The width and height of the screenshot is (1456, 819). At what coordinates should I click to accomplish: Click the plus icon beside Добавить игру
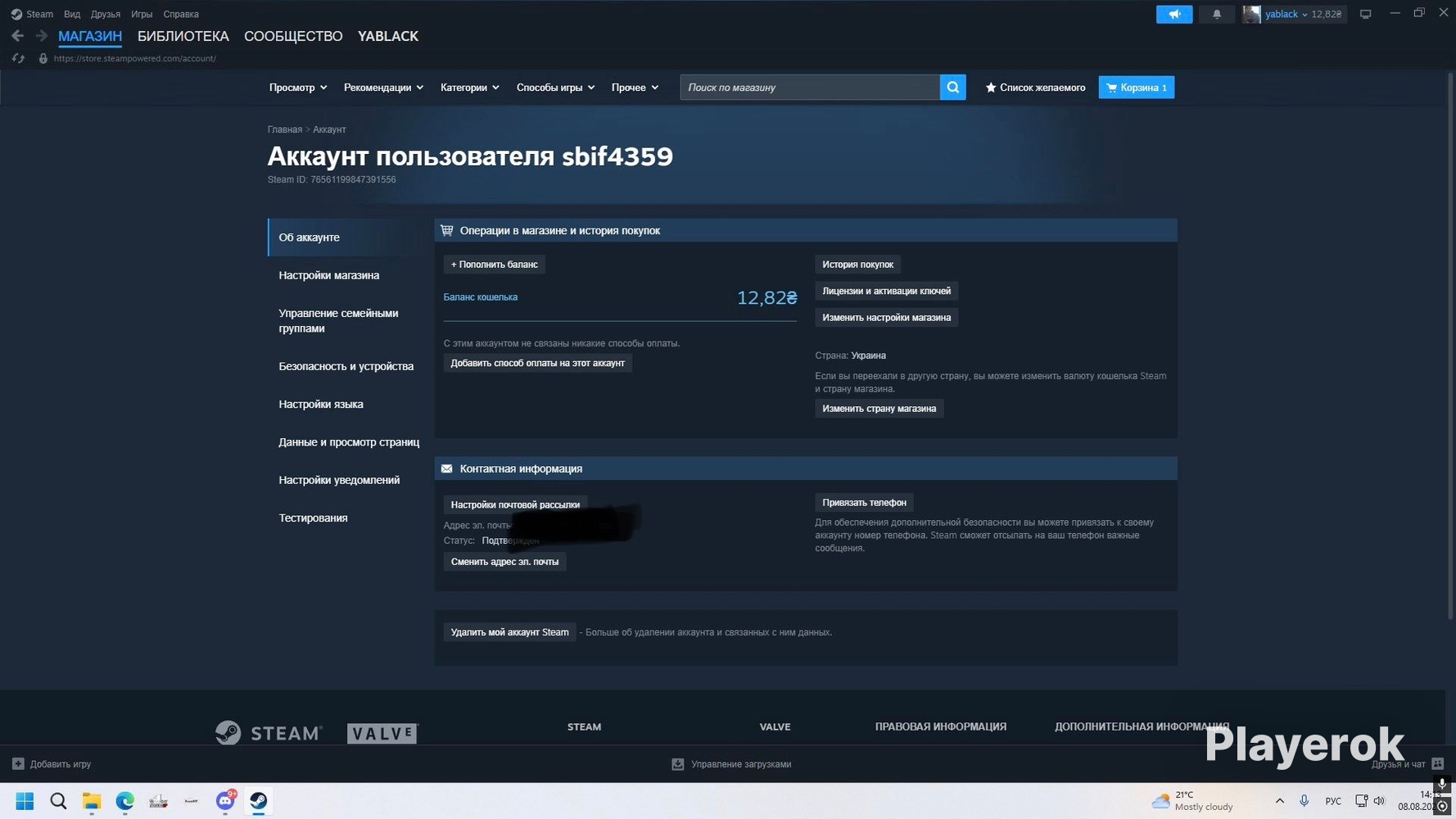click(18, 764)
